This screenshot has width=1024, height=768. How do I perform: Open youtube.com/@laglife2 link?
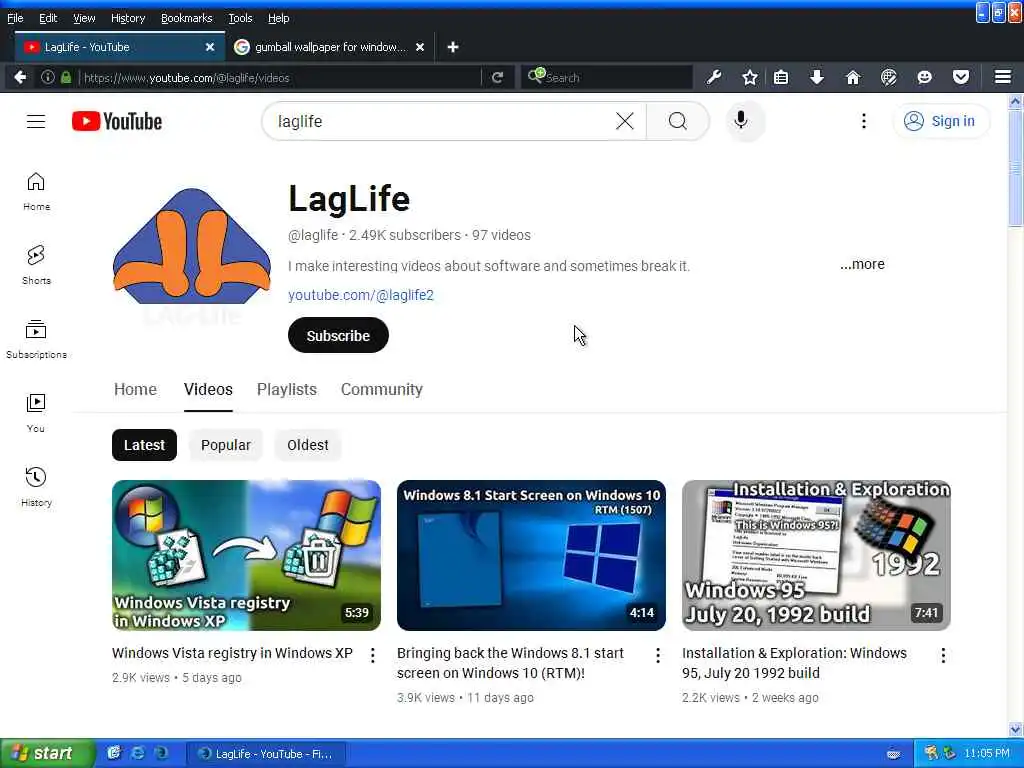pos(360,295)
